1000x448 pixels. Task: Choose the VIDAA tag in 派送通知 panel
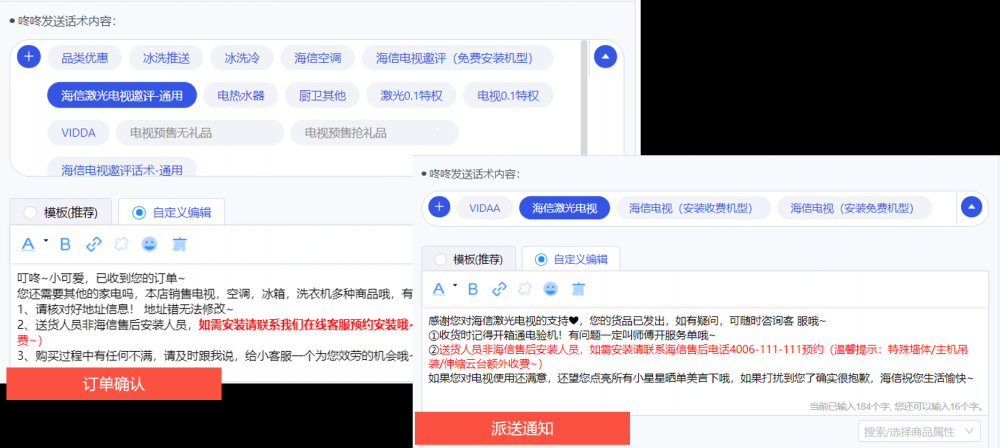click(x=485, y=207)
